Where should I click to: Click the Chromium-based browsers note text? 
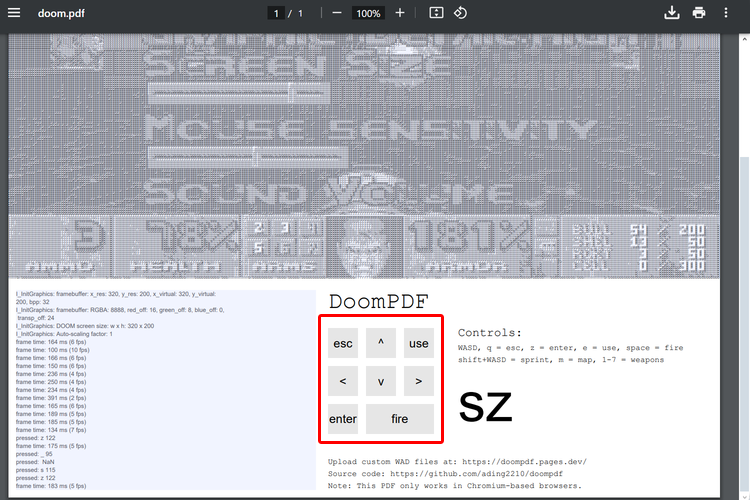[454, 486]
